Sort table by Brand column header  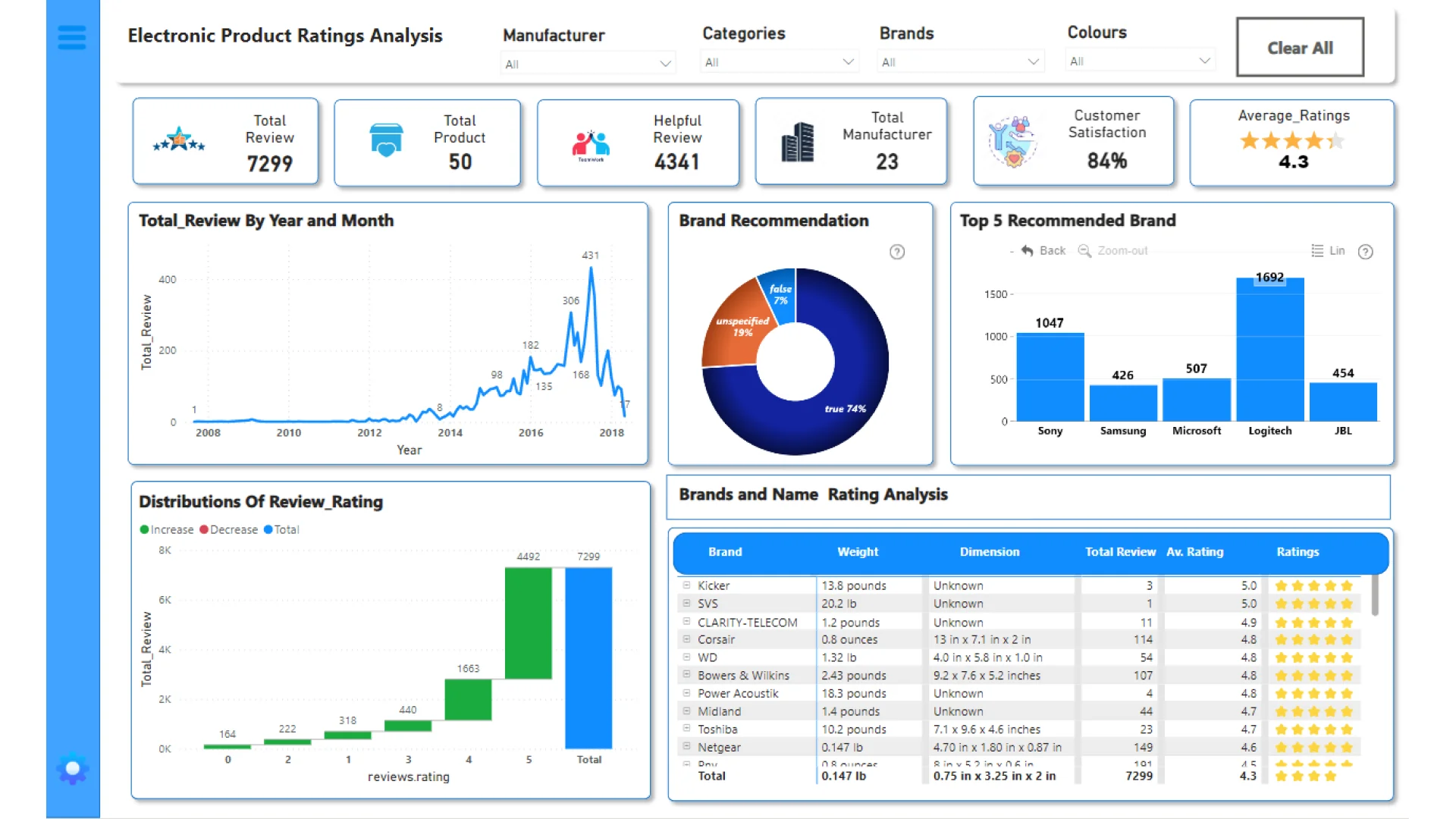[x=725, y=552]
